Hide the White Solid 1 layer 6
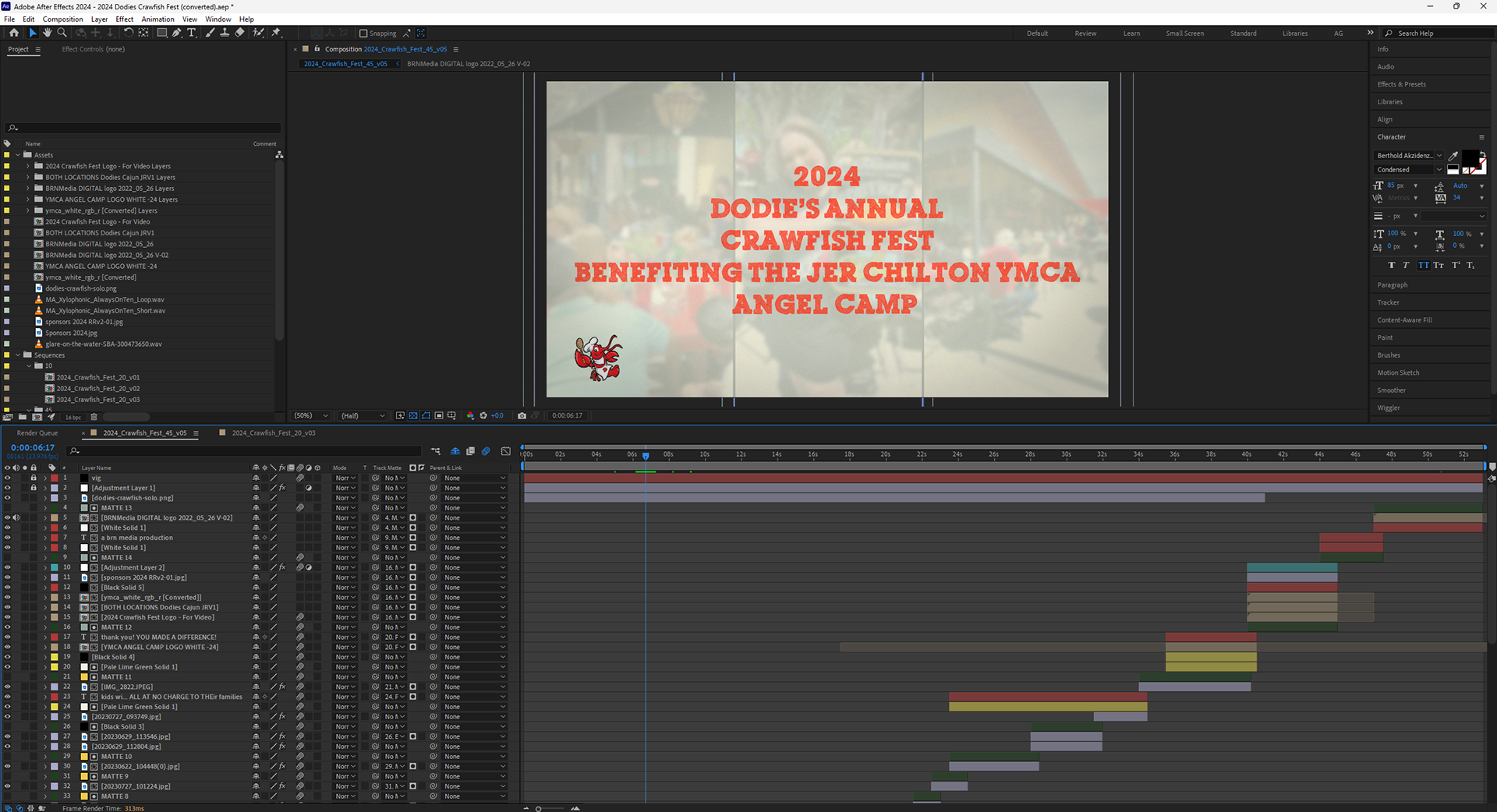The image size is (1497, 812). (8, 528)
